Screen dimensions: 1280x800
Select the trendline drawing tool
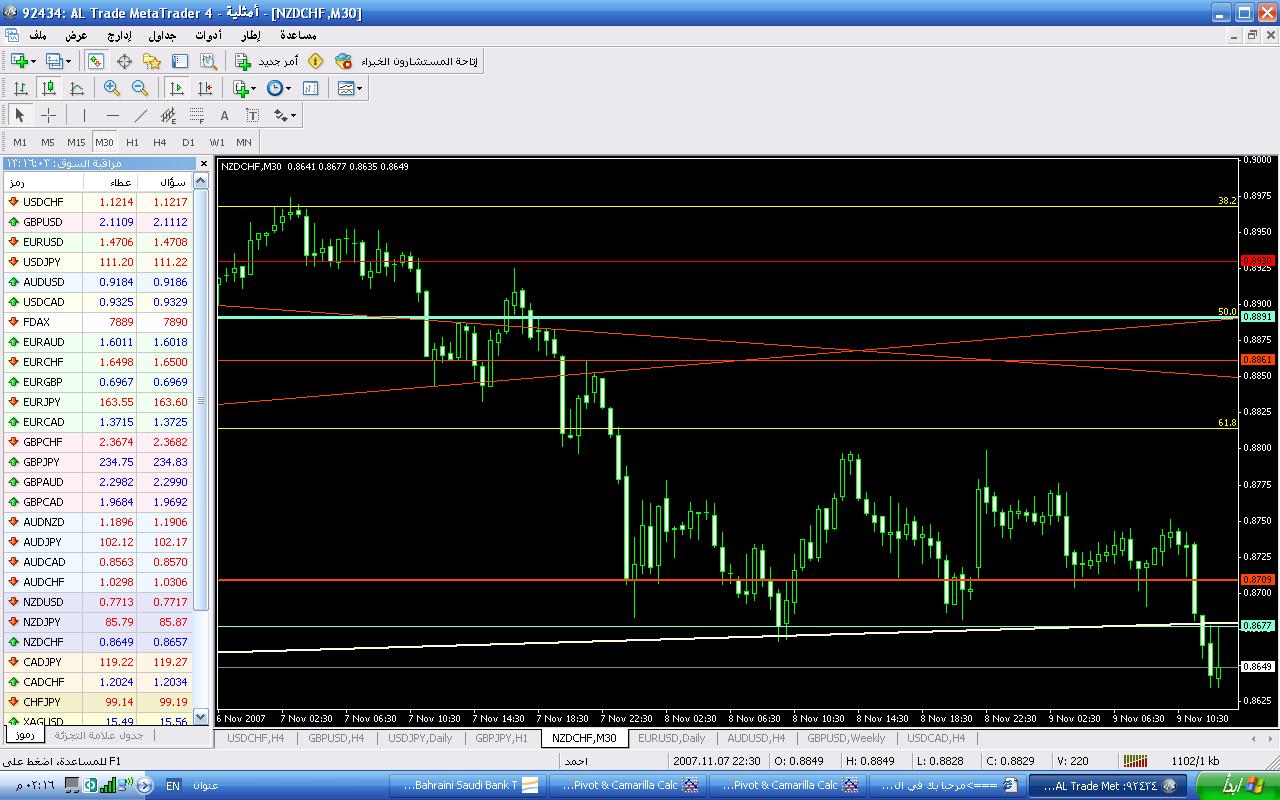[x=141, y=115]
